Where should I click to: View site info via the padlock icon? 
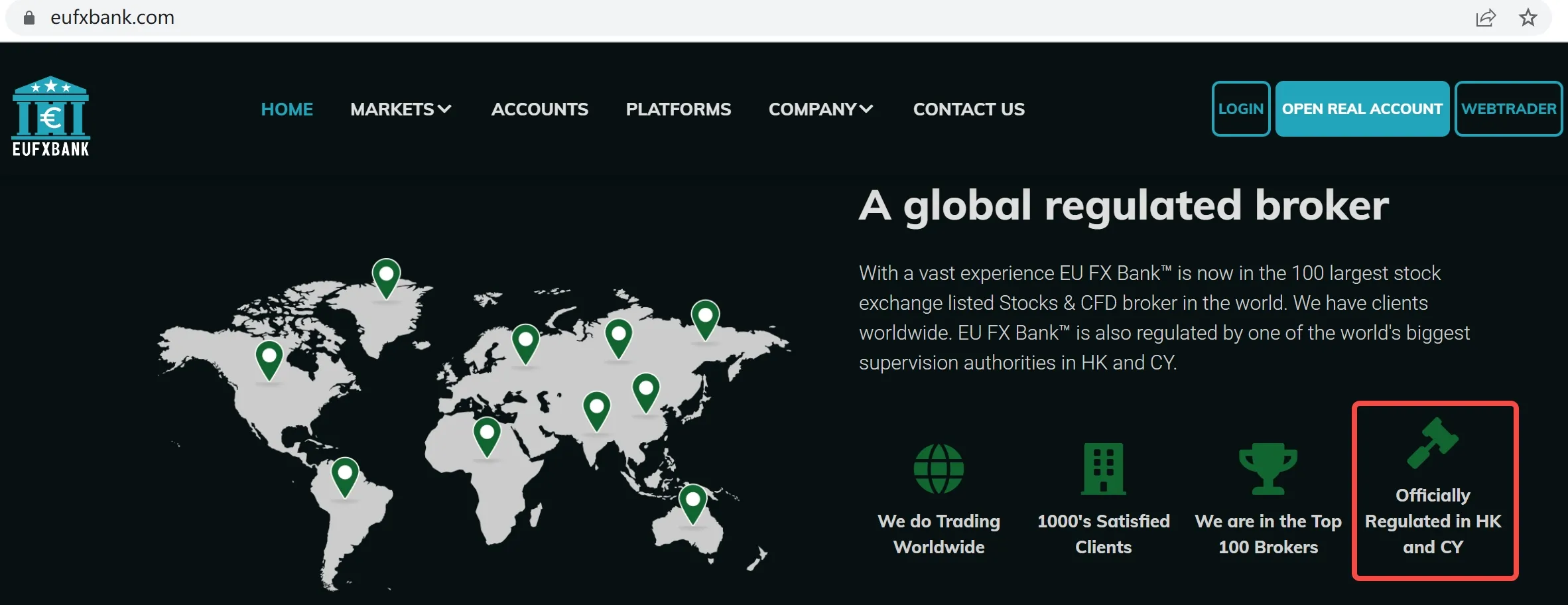click(29, 17)
